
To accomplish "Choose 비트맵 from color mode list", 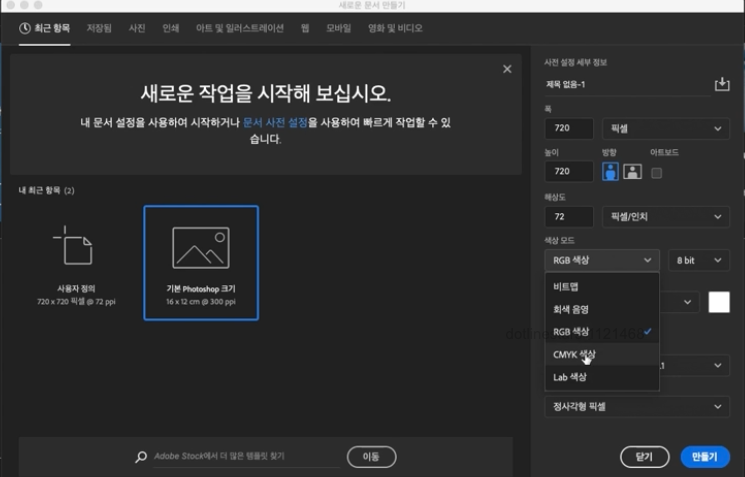I will (x=602, y=286).
